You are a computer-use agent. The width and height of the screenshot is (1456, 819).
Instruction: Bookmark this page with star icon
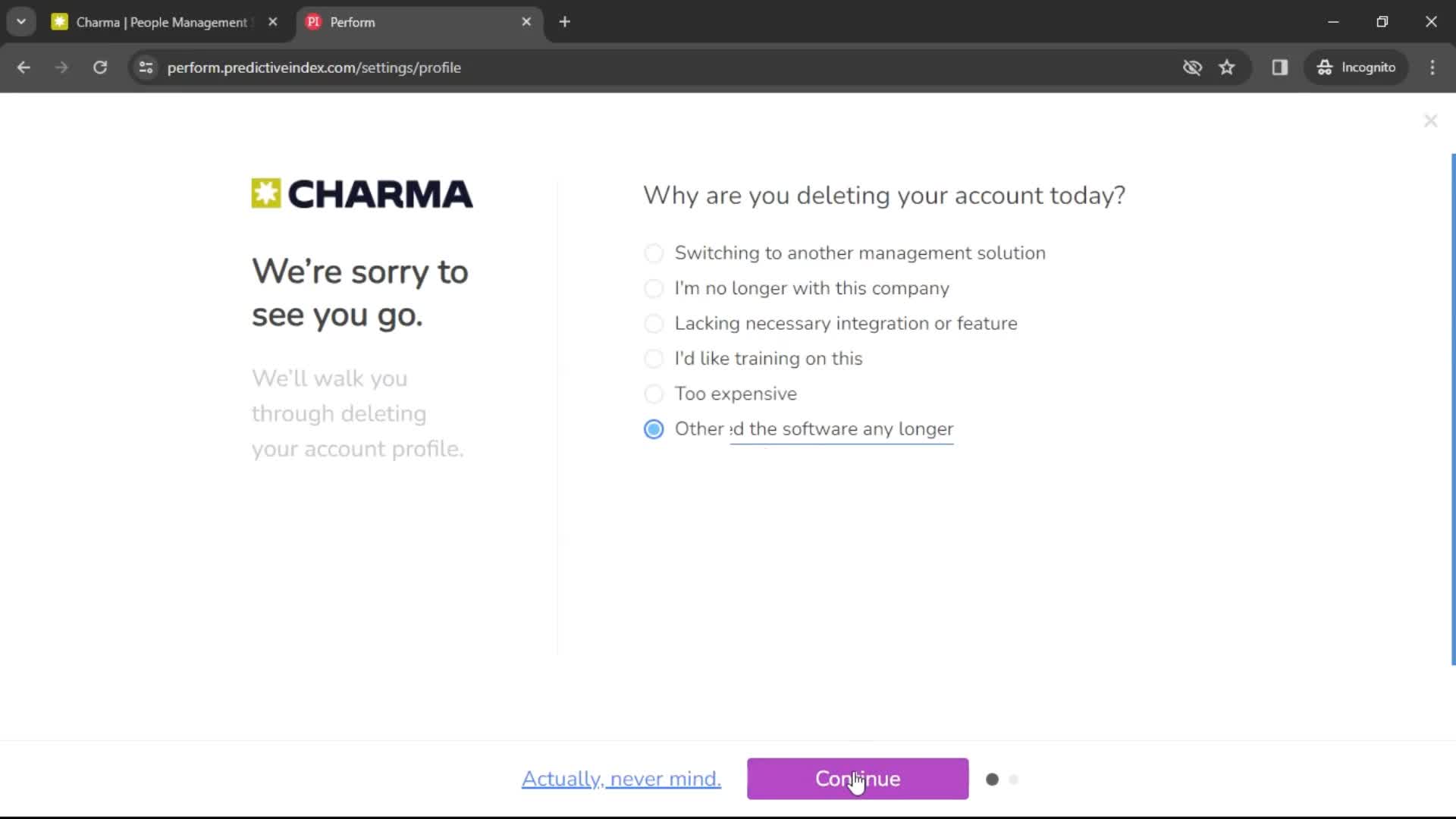(x=1227, y=67)
